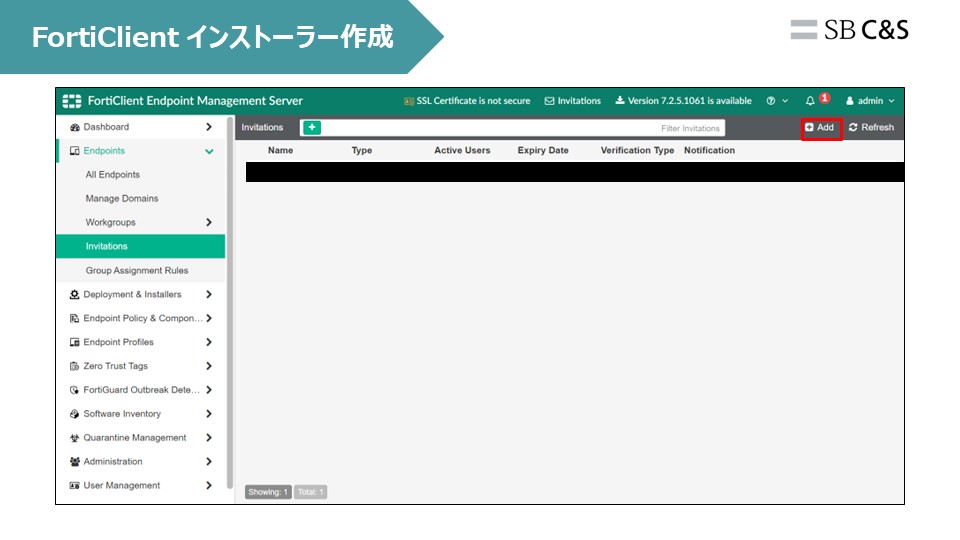
Task: Expand Software Inventory chevron
Action: coord(209,414)
